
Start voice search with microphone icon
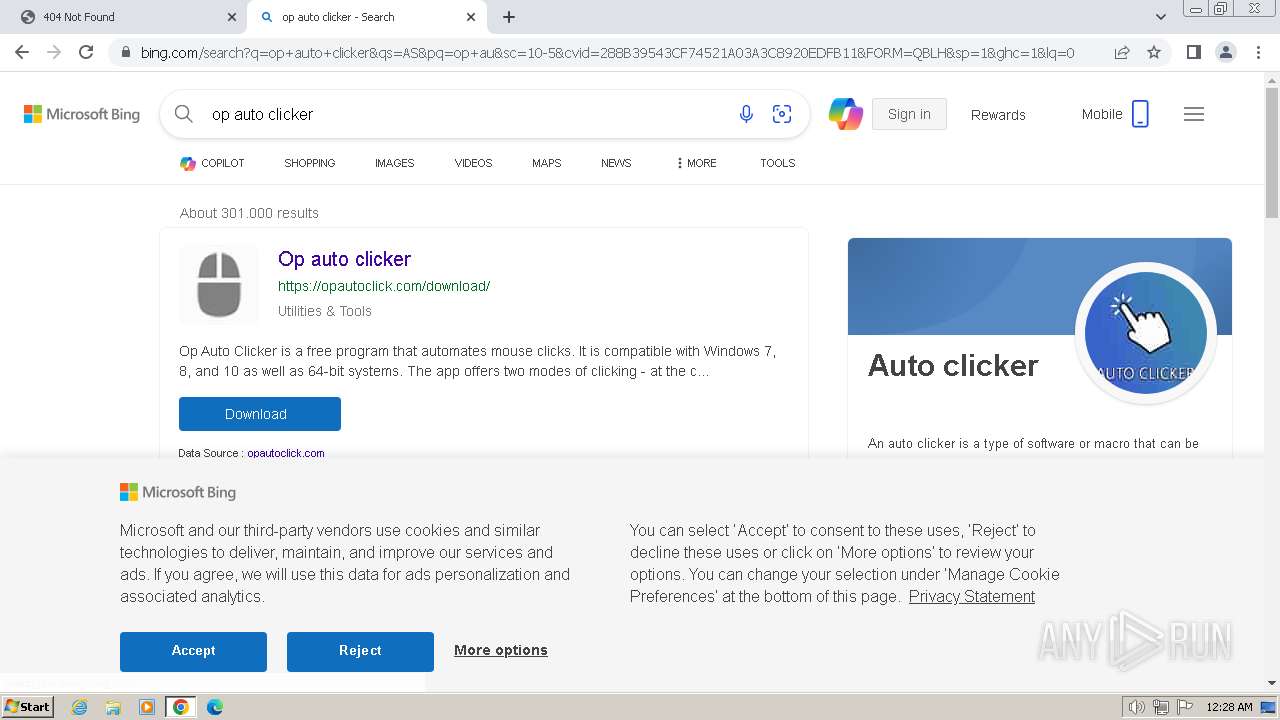click(x=746, y=114)
